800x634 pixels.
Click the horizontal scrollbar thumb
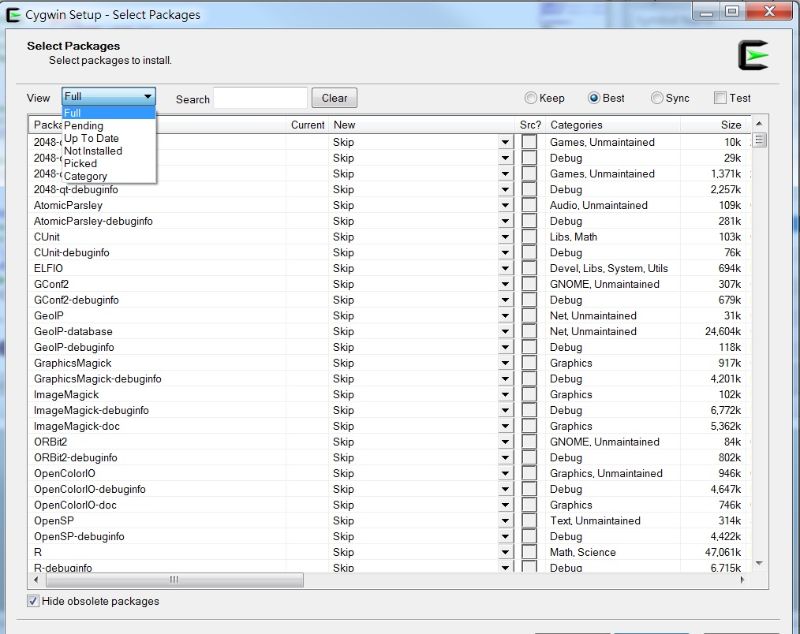point(174,579)
